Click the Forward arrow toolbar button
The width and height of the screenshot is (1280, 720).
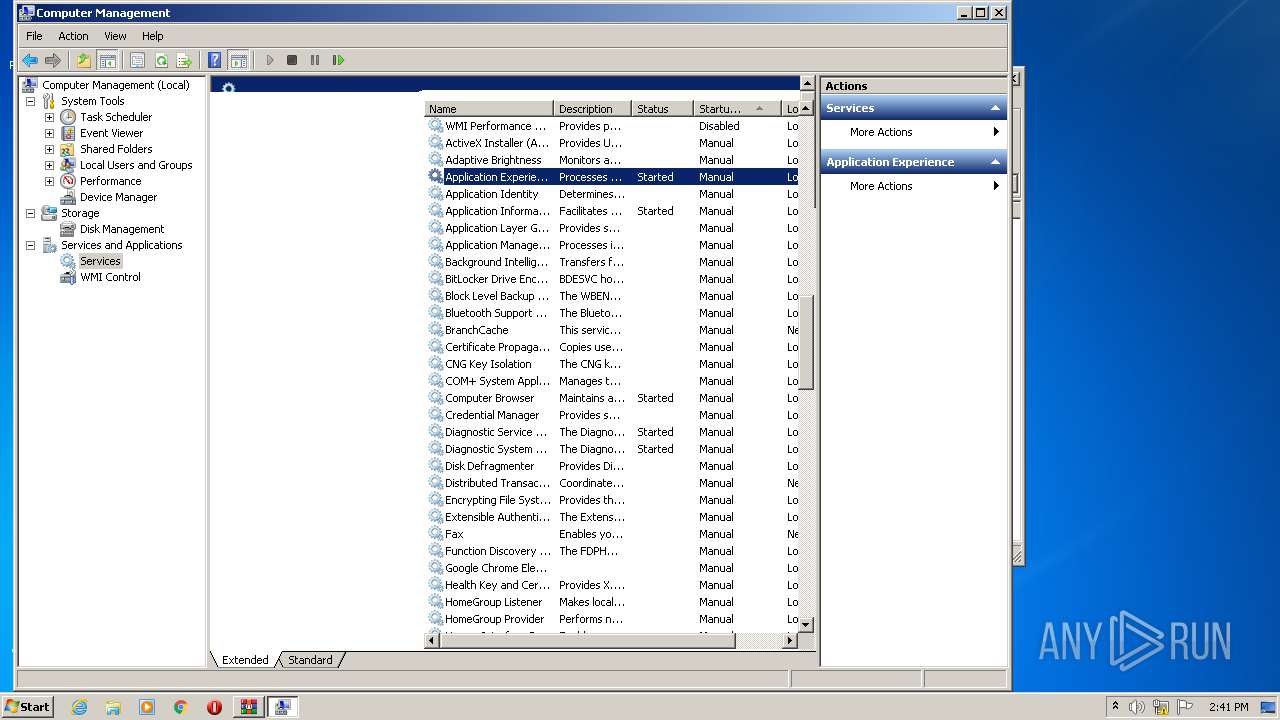(53, 60)
